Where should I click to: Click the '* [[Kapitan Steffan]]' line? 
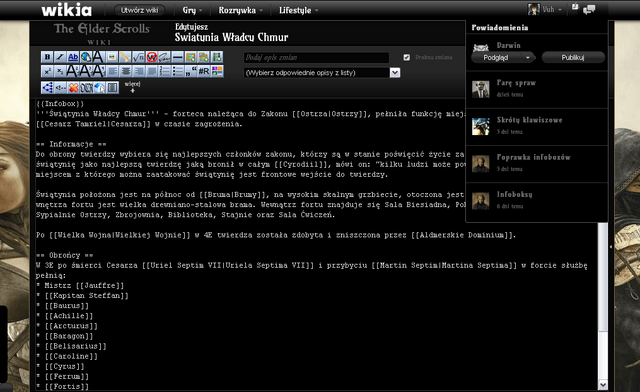click(82, 296)
